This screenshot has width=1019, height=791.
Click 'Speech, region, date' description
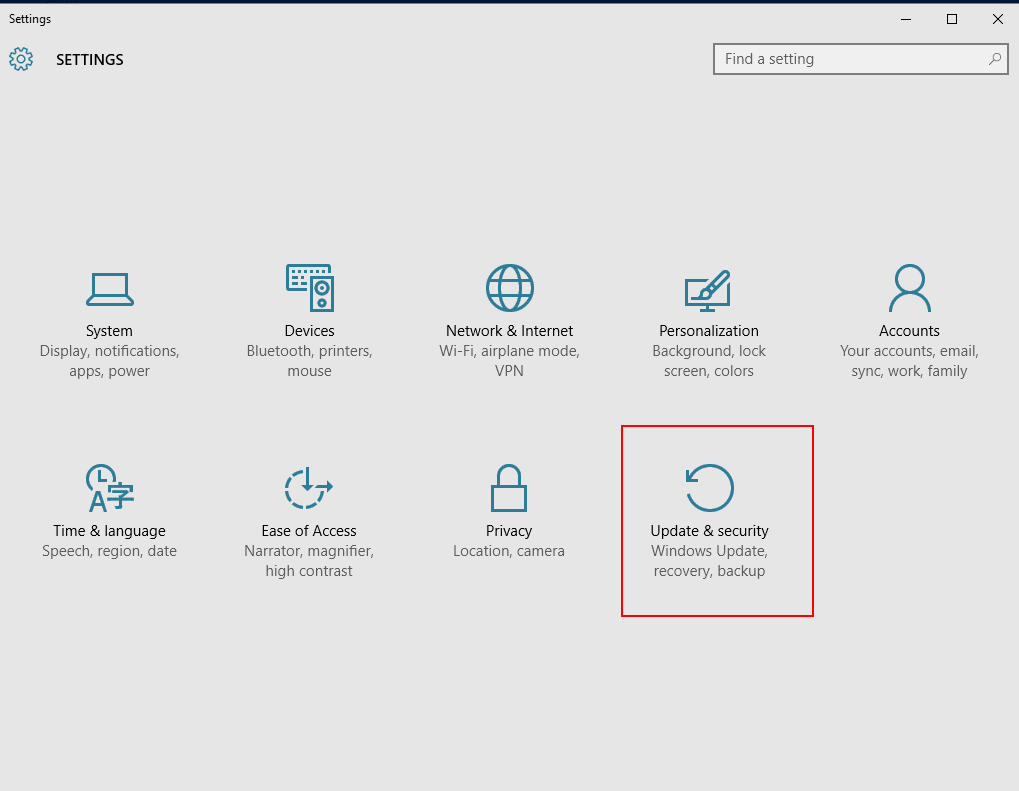pyautogui.click(x=109, y=551)
